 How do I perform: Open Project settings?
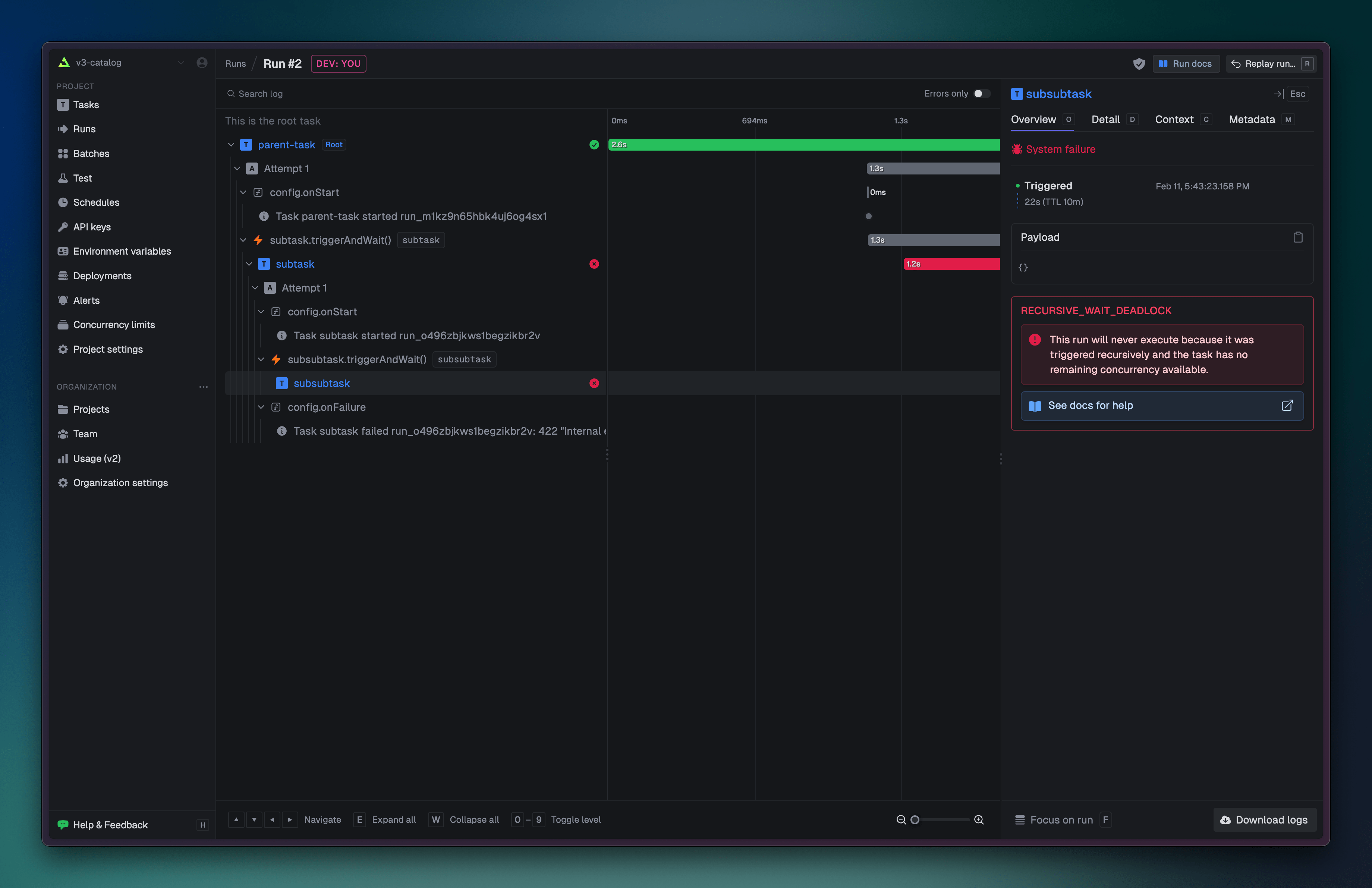(x=100, y=349)
